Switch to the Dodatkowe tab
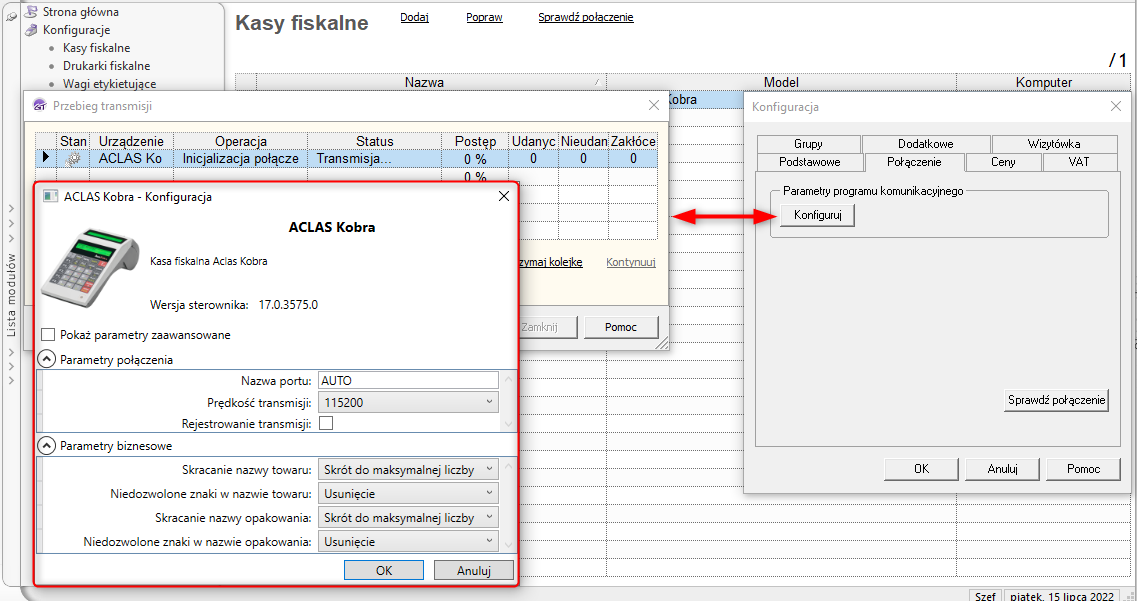 926,144
